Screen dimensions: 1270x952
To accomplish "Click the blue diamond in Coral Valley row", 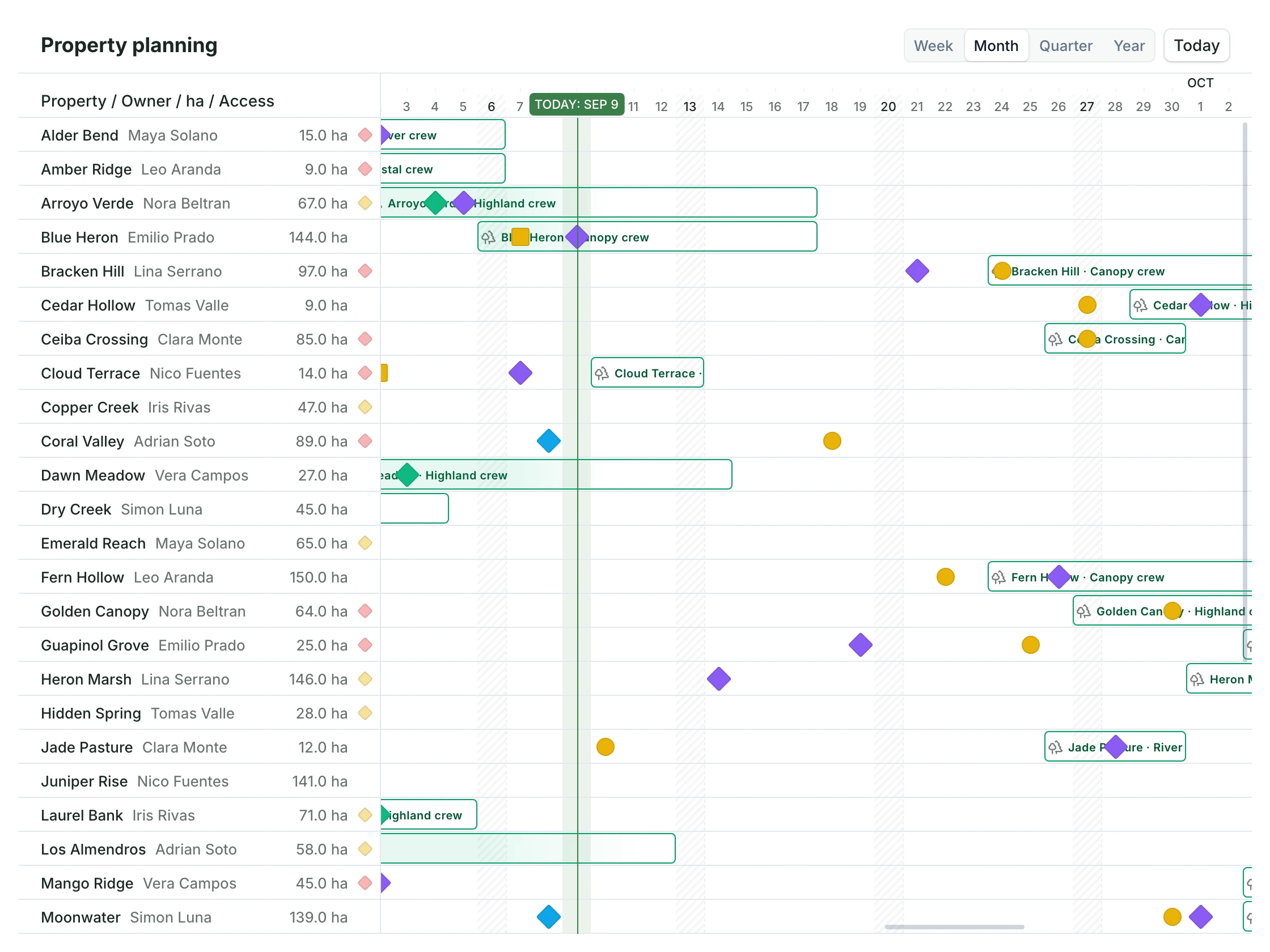I will (x=548, y=441).
